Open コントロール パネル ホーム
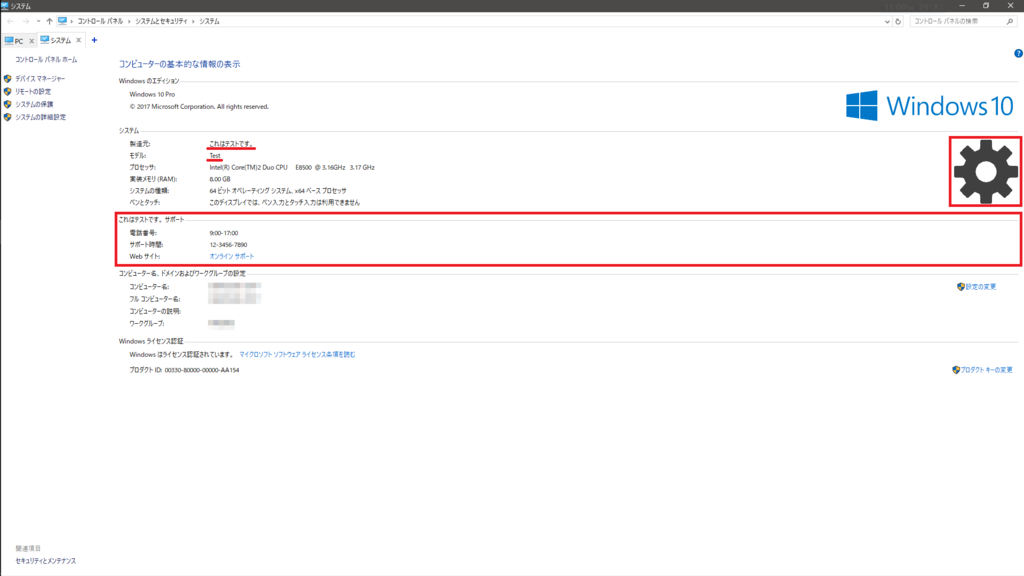 [46, 59]
